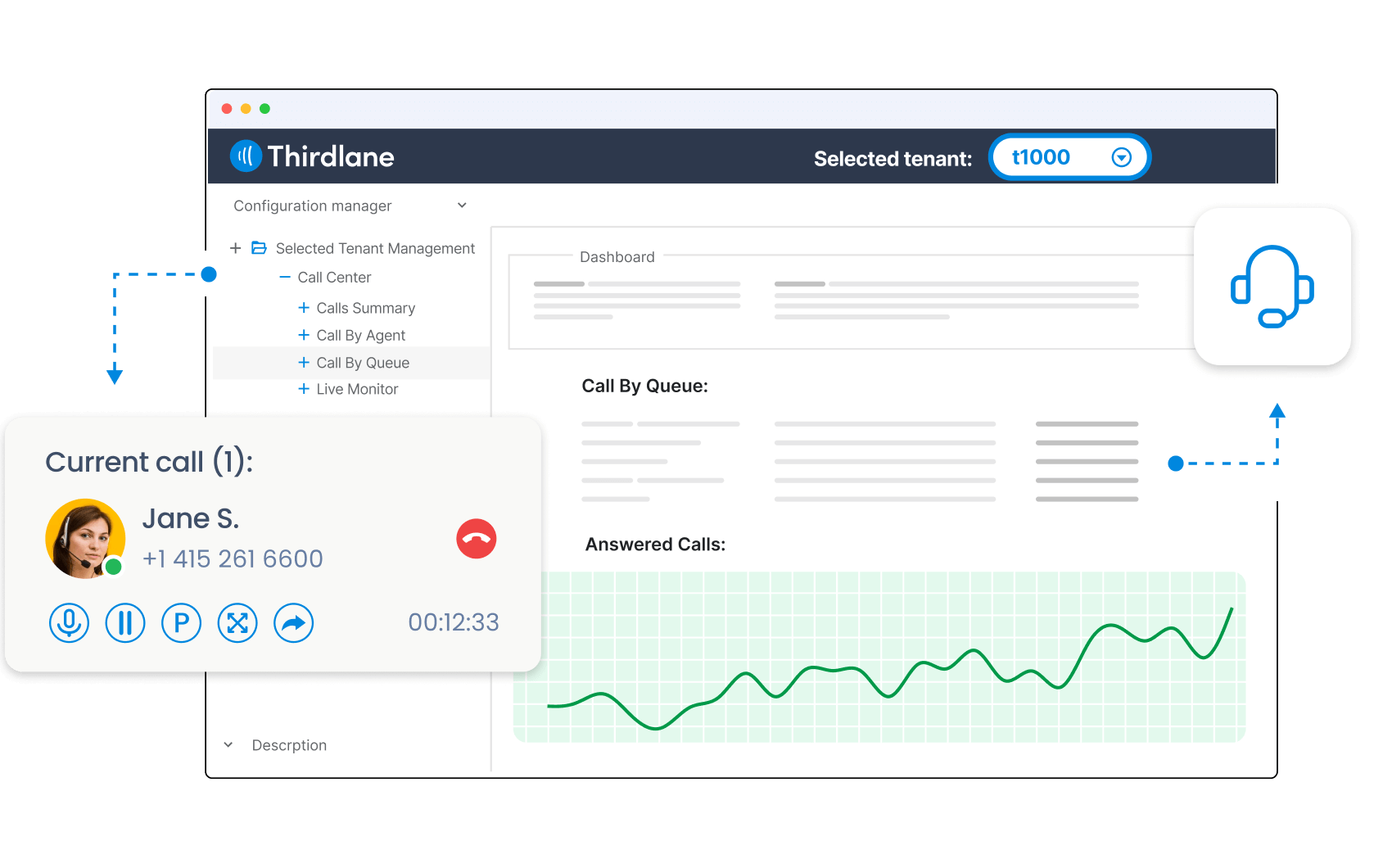Image resolution: width=1392 pixels, height=868 pixels.
Task: Expand the Configuration manager chevron
Action: tap(462, 206)
